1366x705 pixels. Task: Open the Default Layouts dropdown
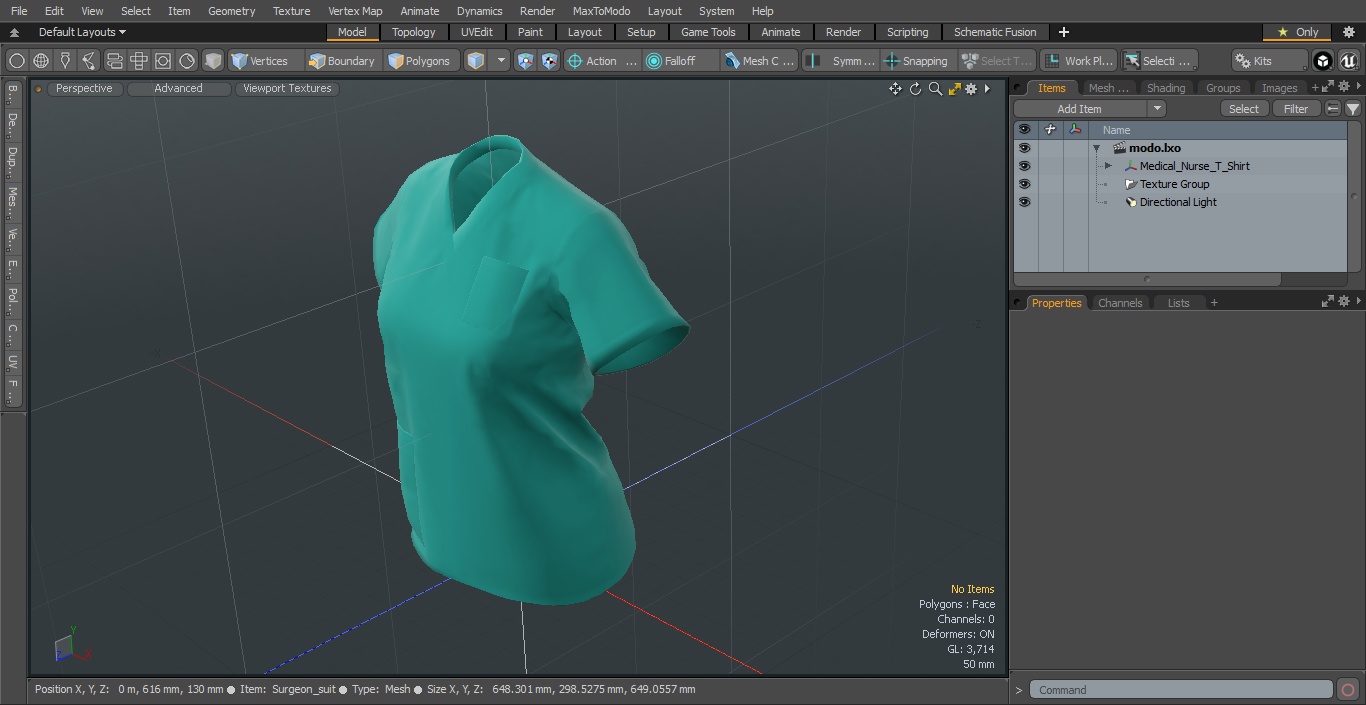click(82, 32)
